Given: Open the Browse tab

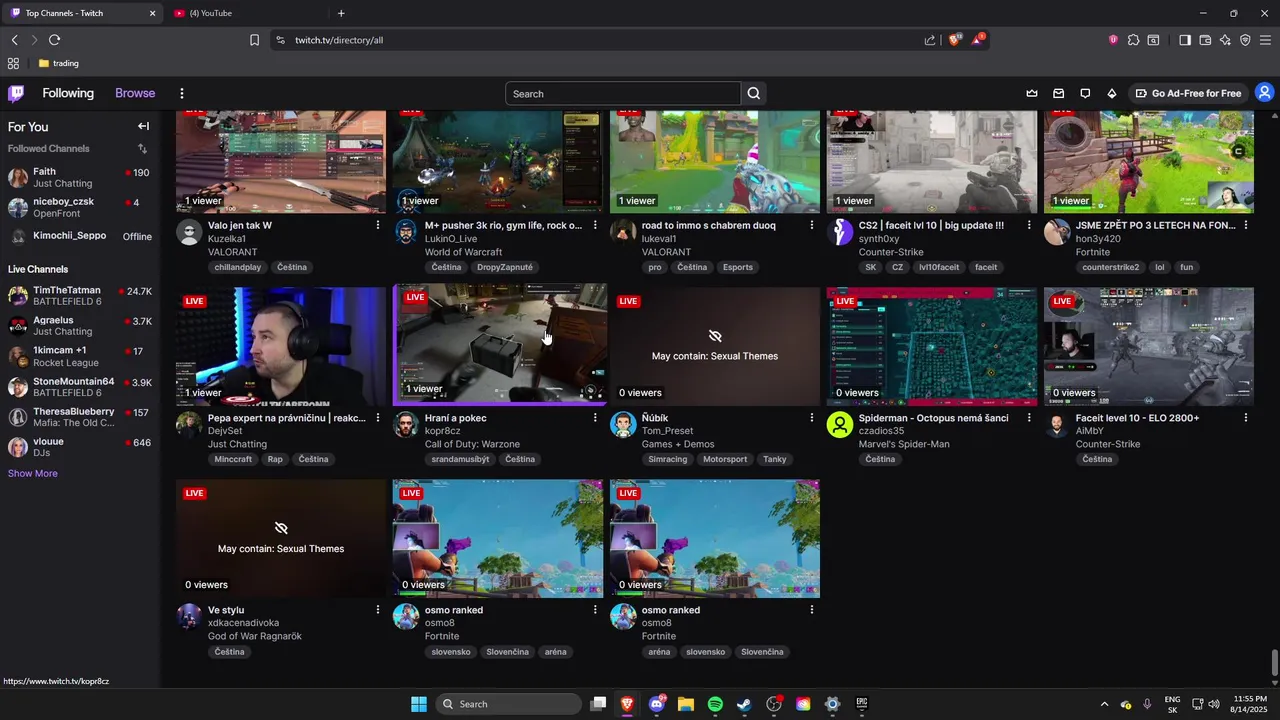Looking at the screenshot, I should pos(135,93).
